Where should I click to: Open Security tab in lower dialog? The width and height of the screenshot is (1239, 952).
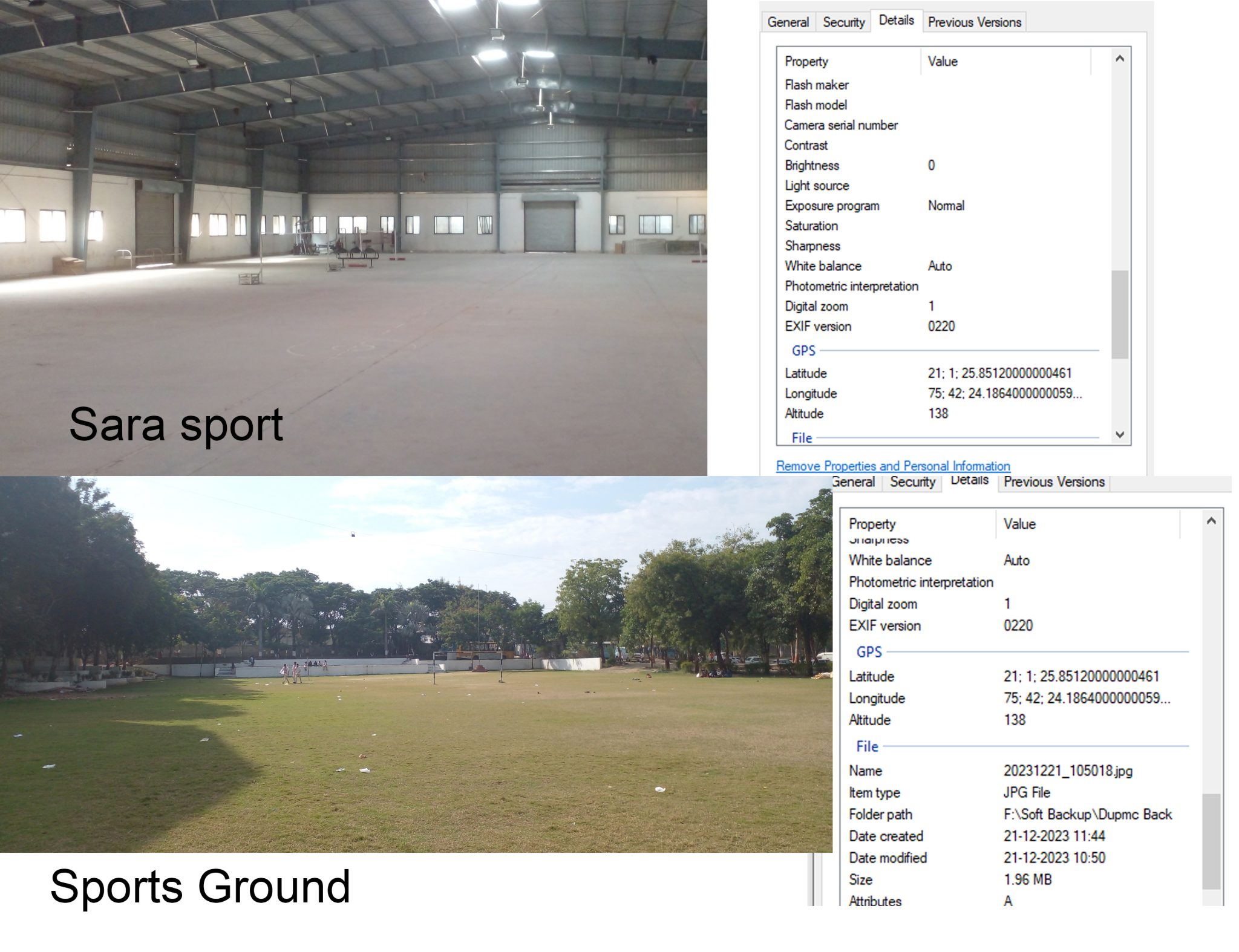click(912, 482)
